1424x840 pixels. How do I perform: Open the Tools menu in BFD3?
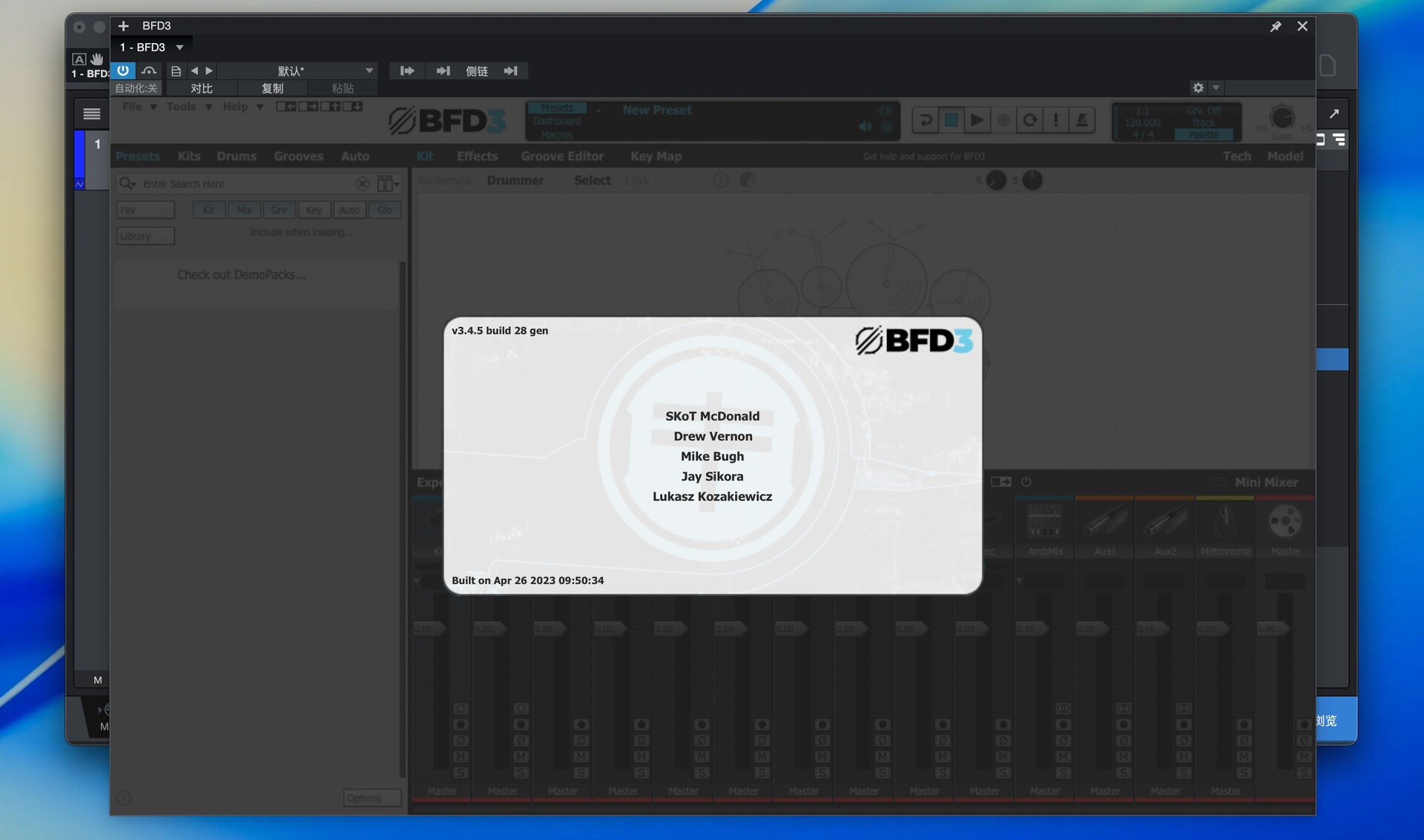coord(188,107)
